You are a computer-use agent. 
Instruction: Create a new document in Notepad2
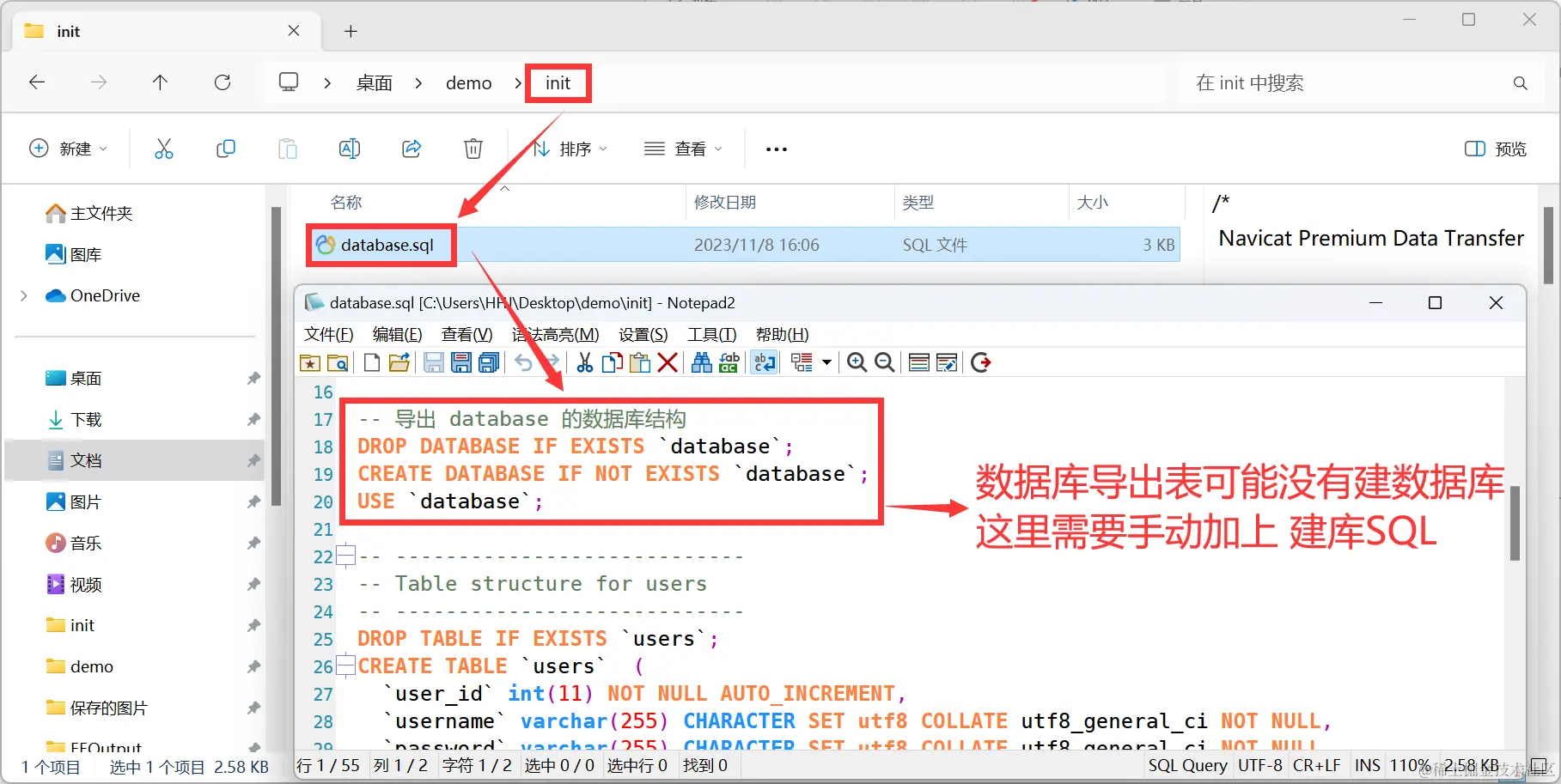point(372,363)
